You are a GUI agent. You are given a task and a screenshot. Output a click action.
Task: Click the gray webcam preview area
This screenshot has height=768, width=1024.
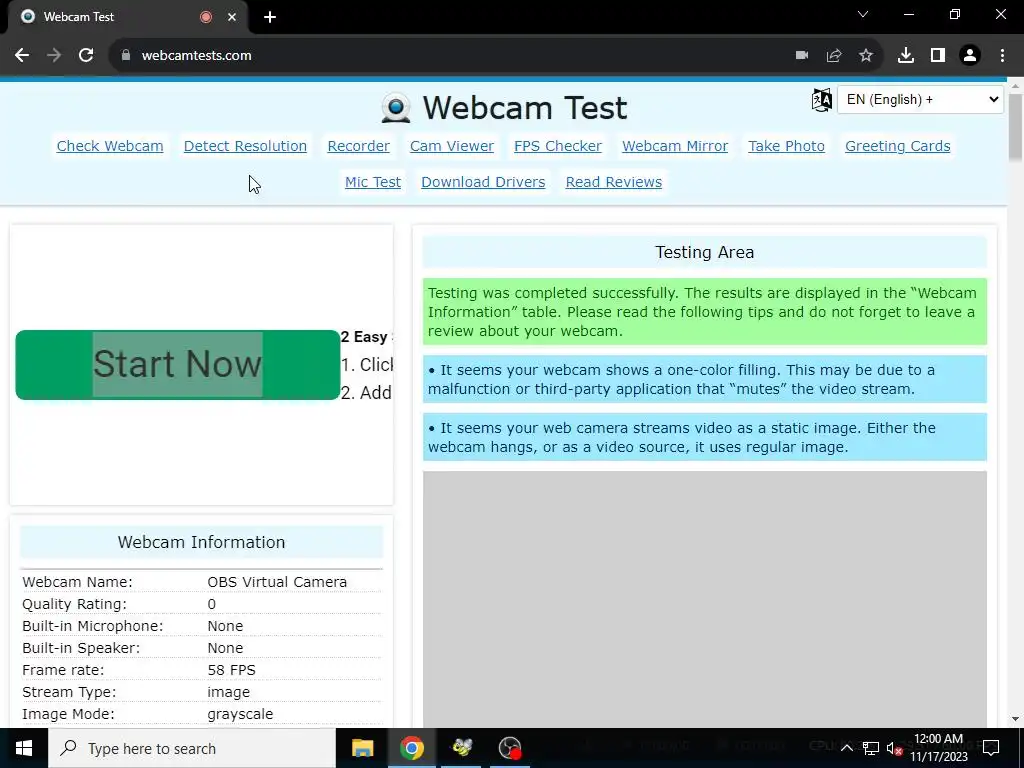pos(705,599)
